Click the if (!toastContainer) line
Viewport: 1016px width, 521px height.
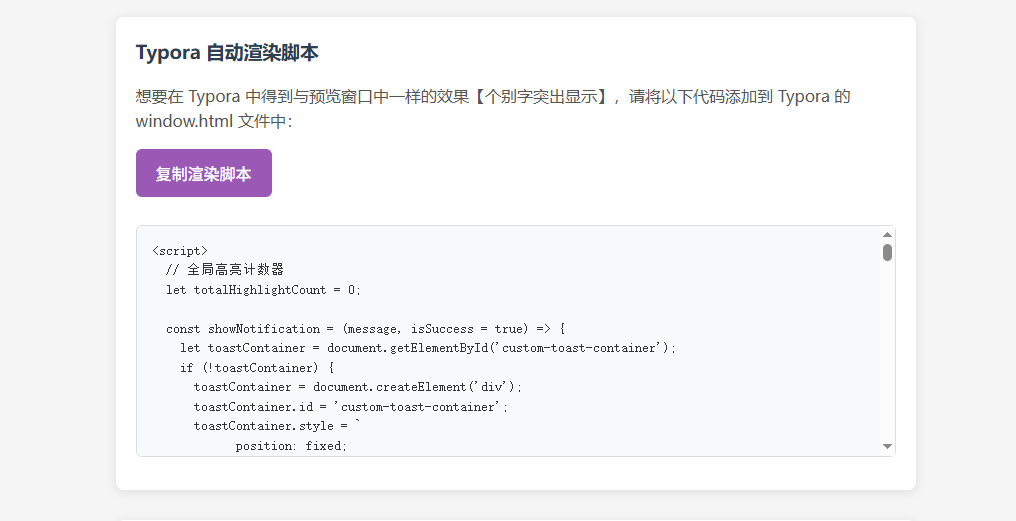[257, 367]
